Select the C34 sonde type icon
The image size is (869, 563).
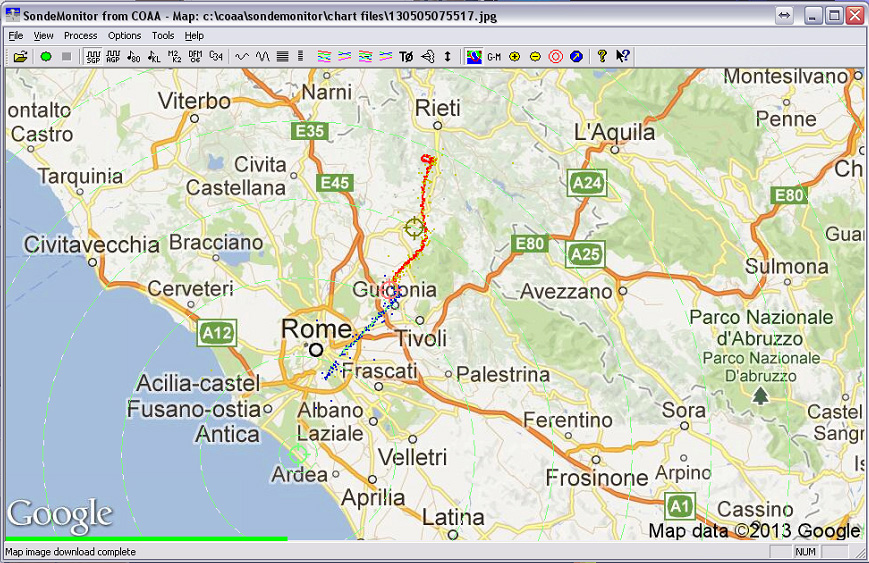216,57
